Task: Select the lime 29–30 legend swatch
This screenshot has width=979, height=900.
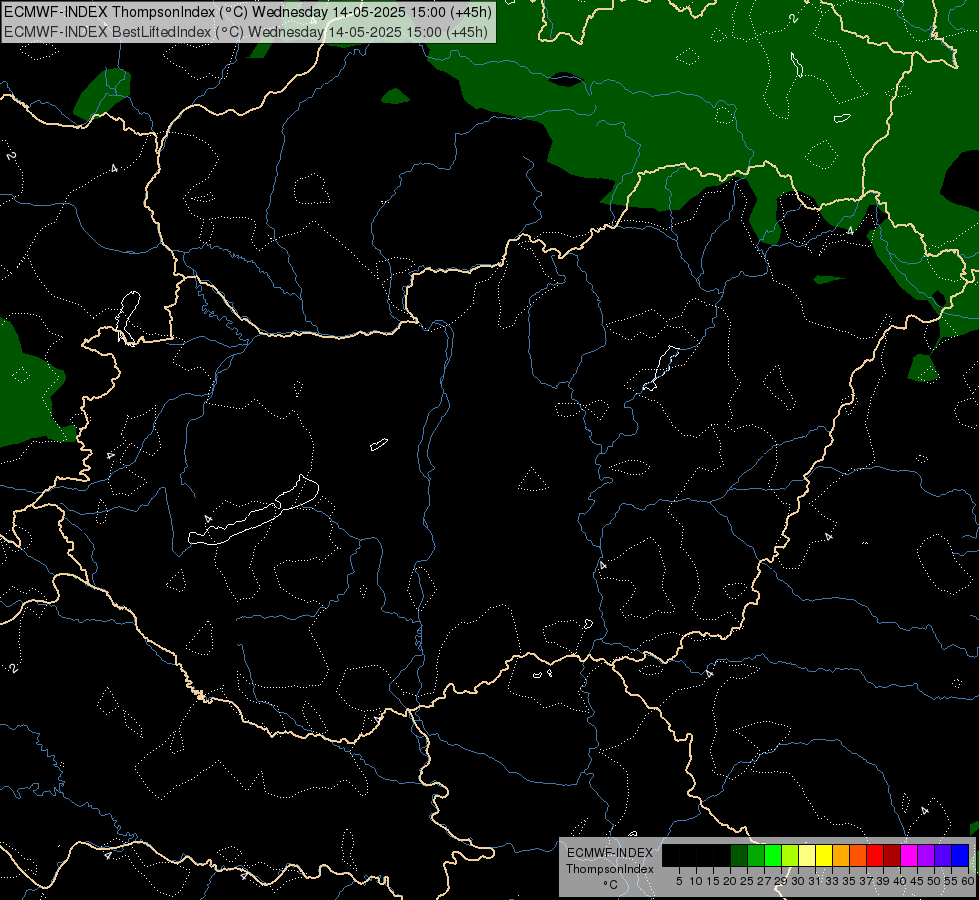Action: point(790,855)
